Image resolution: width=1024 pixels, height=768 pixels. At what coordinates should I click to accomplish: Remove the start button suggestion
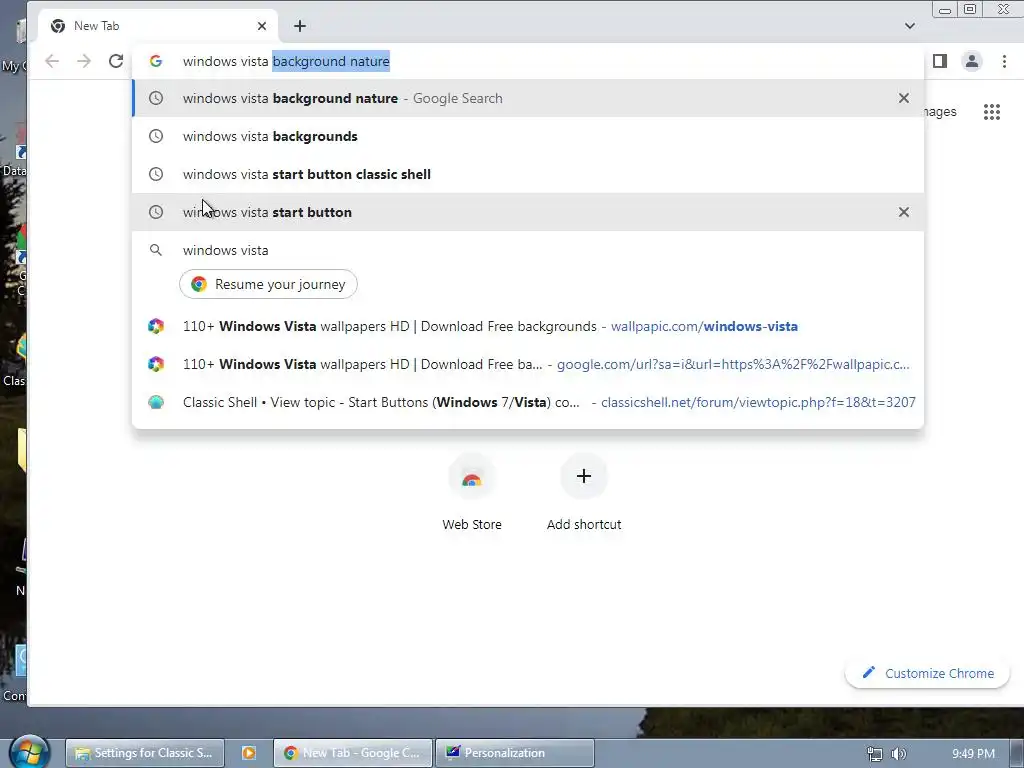(904, 212)
